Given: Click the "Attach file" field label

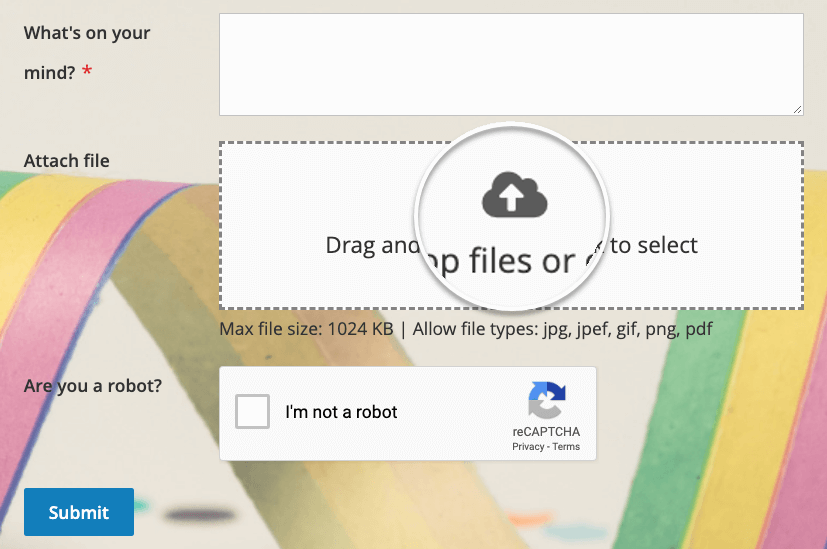Looking at the screenshot, I should (67, 161).
